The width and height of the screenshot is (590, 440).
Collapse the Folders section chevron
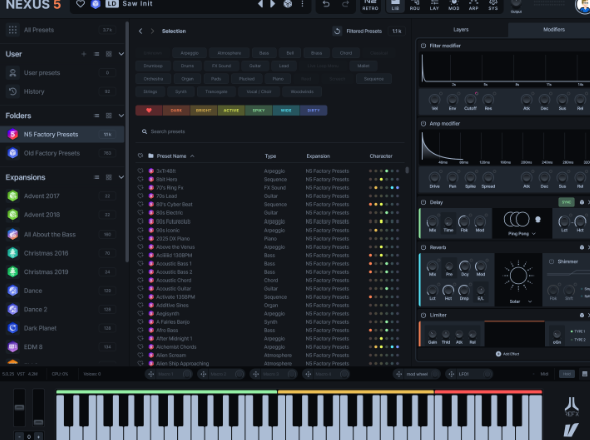pos(121,116)
